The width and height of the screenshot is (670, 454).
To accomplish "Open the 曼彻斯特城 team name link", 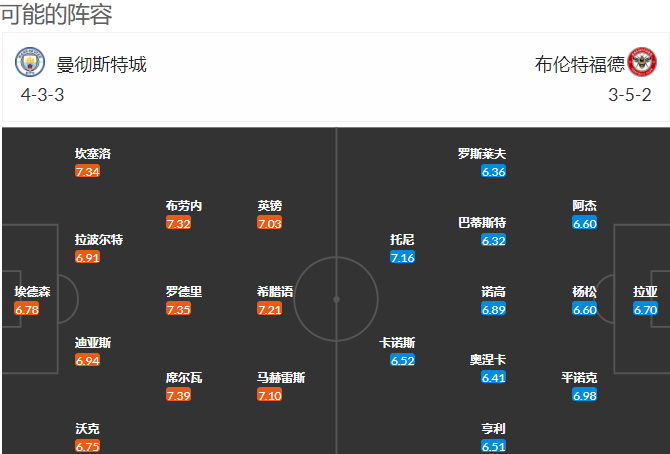I will point(101,65).
